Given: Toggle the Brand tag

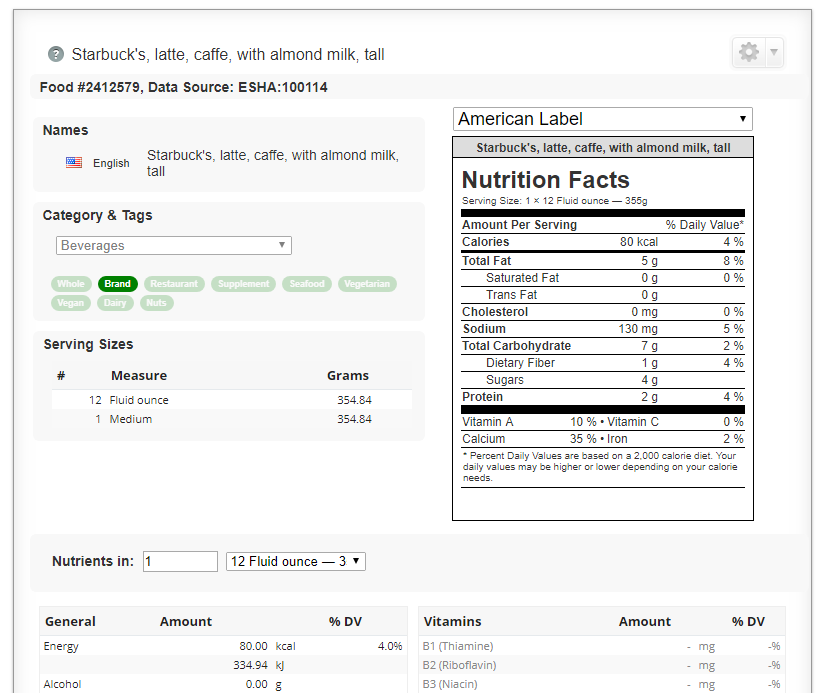Looking at the screenshot, I should click(117, 284).
